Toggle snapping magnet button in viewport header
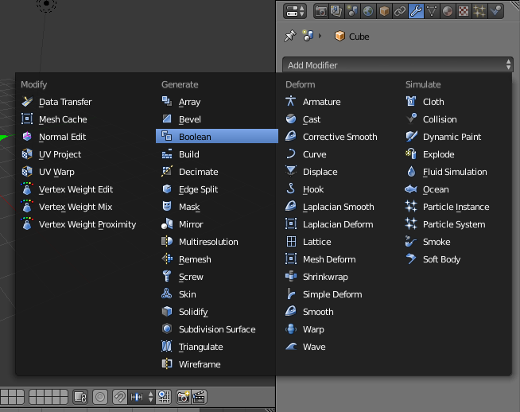Screen dimensions: 520x412 point(120,397)
